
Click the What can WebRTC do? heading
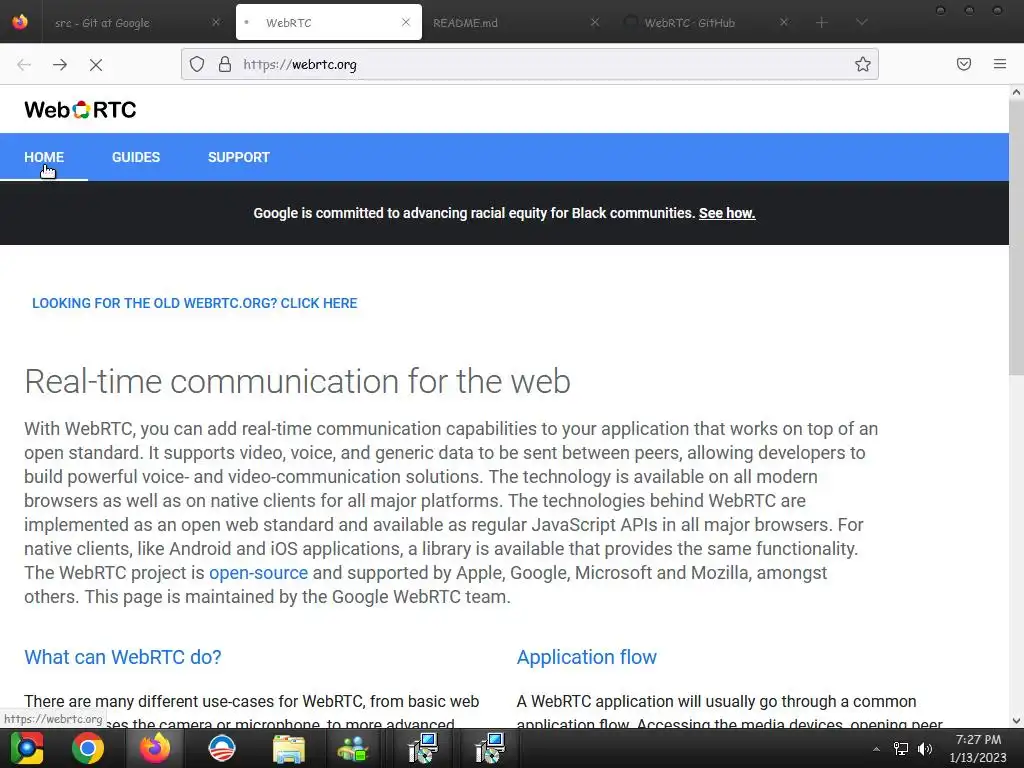pos(123,657)
